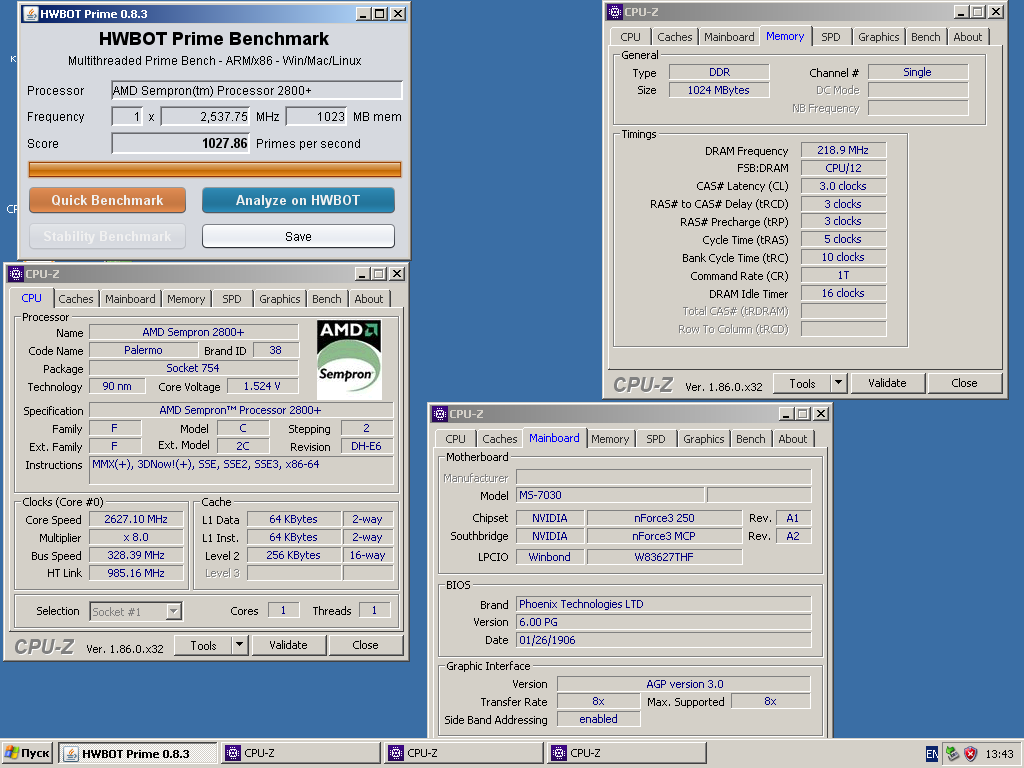Screen dimensions: 1024x768
Task: Open Bench tab in CPU-Z Mainboard window
Action: 750,439
